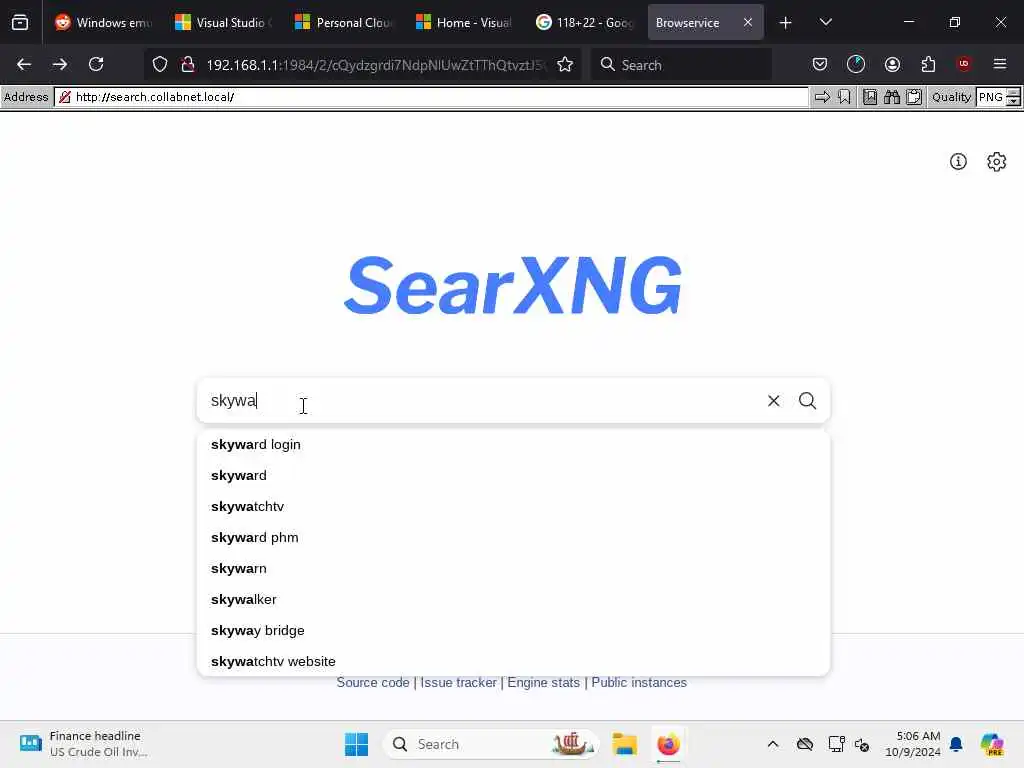
Task: Click the PNG quality value field
Action: [x=991, y=97]
